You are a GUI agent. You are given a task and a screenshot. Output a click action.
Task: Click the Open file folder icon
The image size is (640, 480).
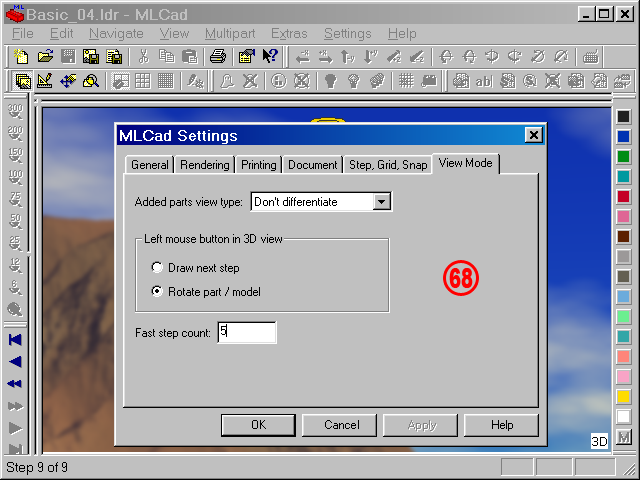(45, 56)
